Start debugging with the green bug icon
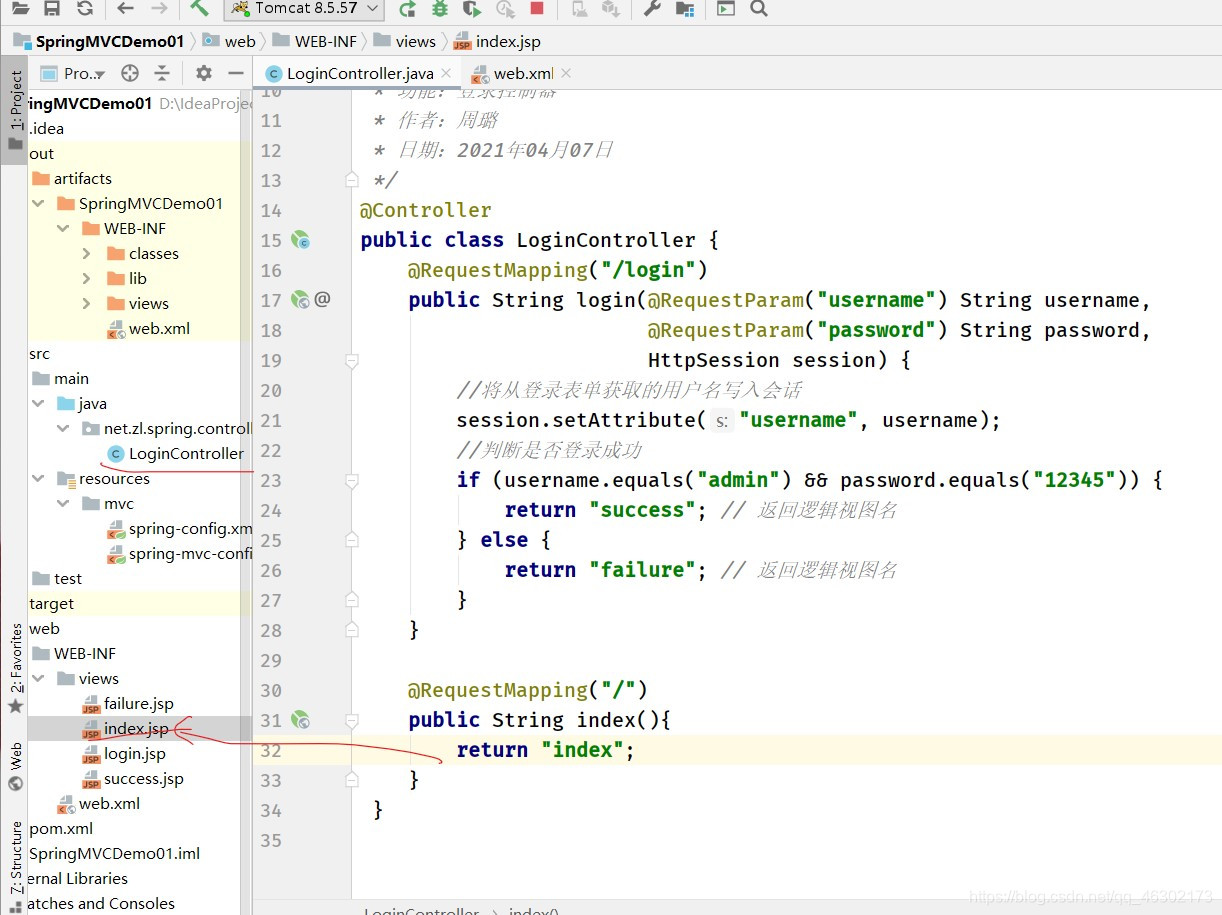This screenshot has width=1222, height=915. click(439, 9)
